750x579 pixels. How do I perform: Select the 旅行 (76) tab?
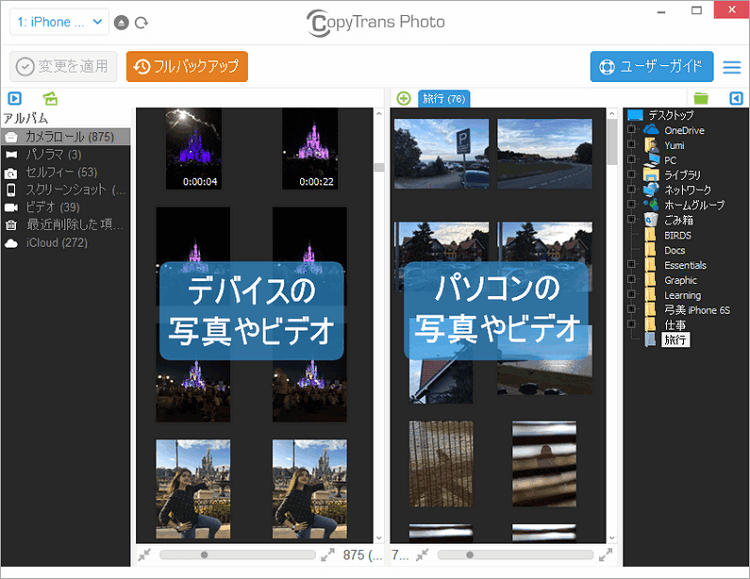click(x=444, y=99)
